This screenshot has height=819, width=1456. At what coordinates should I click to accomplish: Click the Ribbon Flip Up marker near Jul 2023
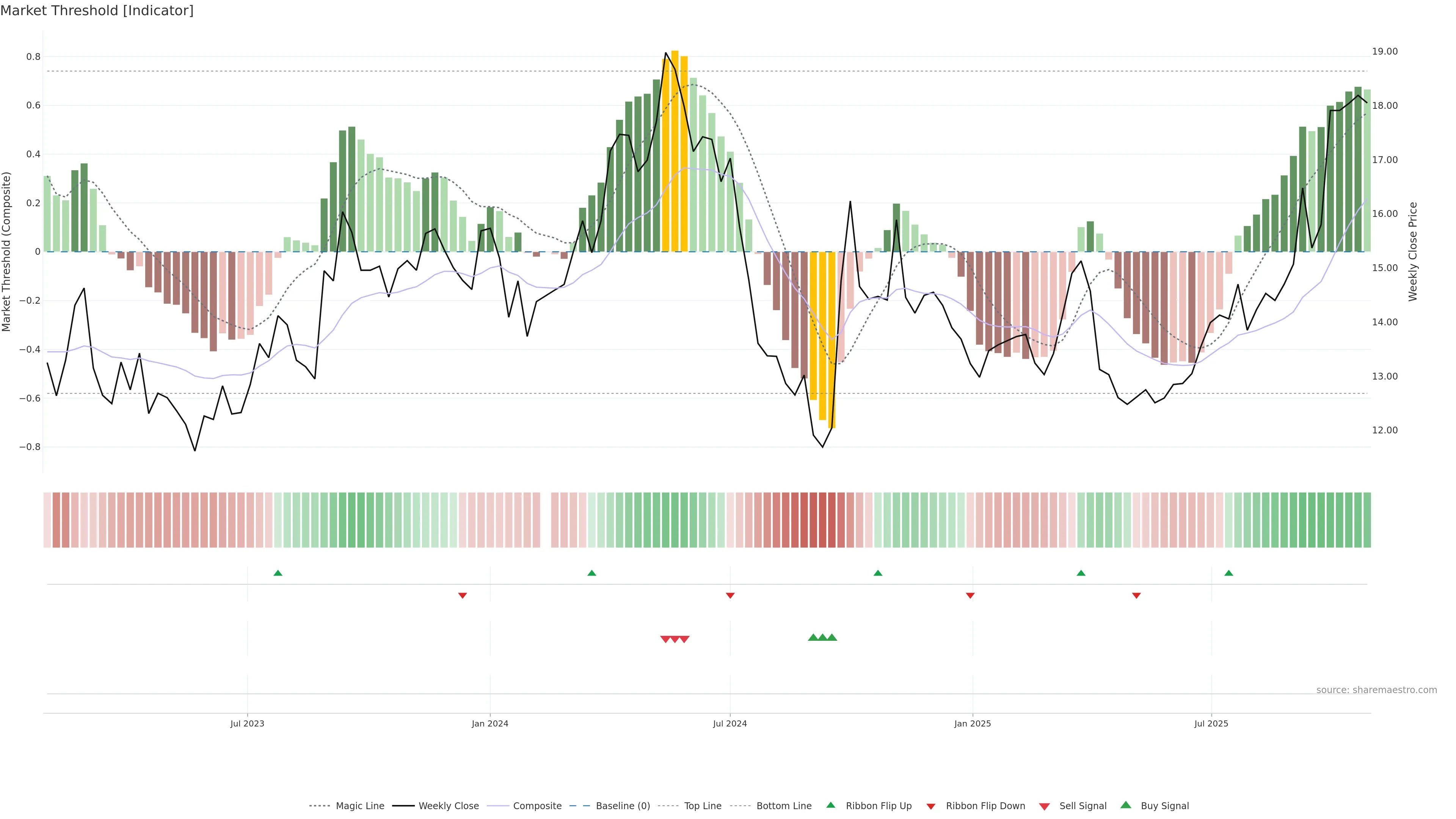(278, 573)
